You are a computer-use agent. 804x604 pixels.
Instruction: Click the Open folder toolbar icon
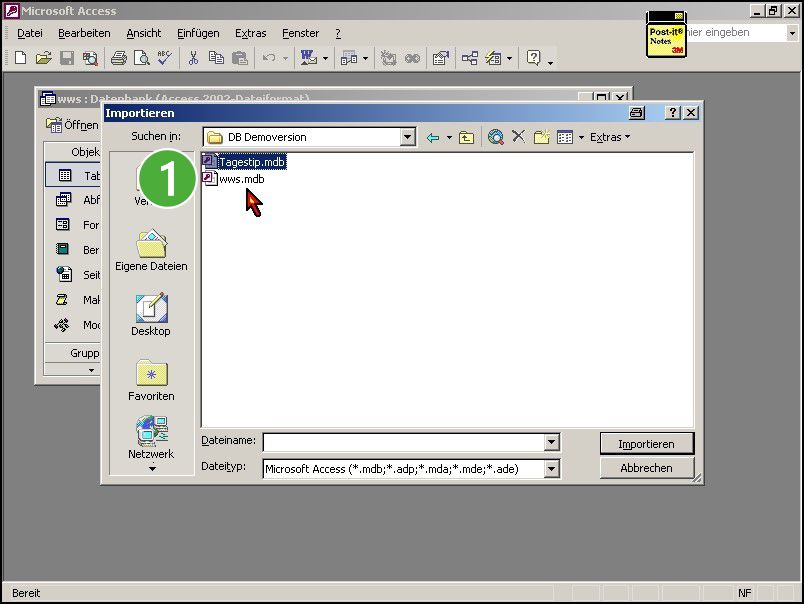click(44, 58)
